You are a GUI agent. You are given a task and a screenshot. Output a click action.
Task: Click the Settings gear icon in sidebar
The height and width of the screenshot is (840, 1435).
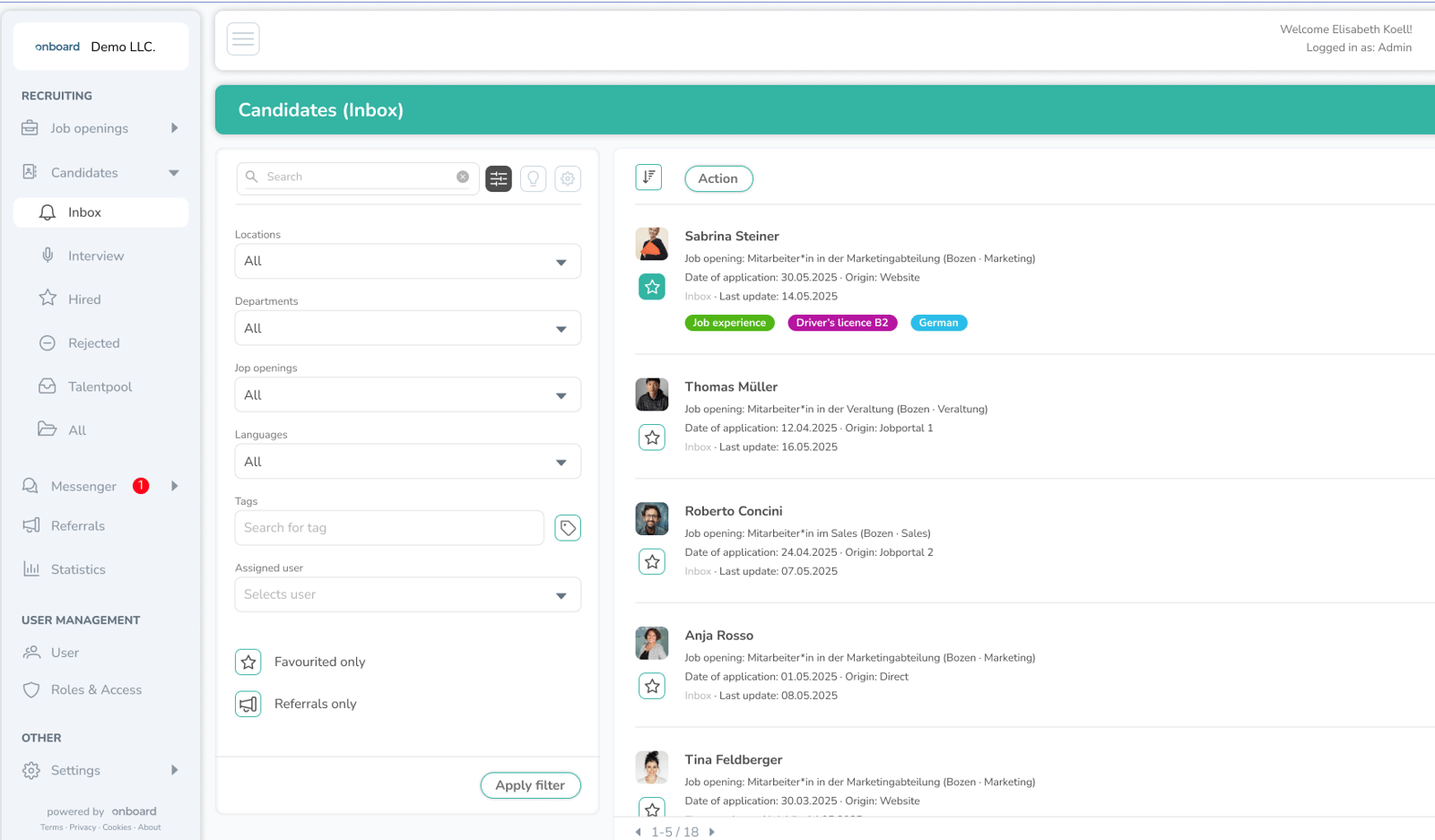click(x=31, y=770)
